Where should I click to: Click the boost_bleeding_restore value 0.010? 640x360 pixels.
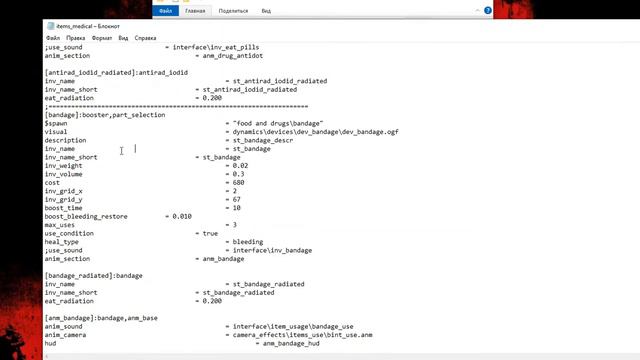pos(182,216)
